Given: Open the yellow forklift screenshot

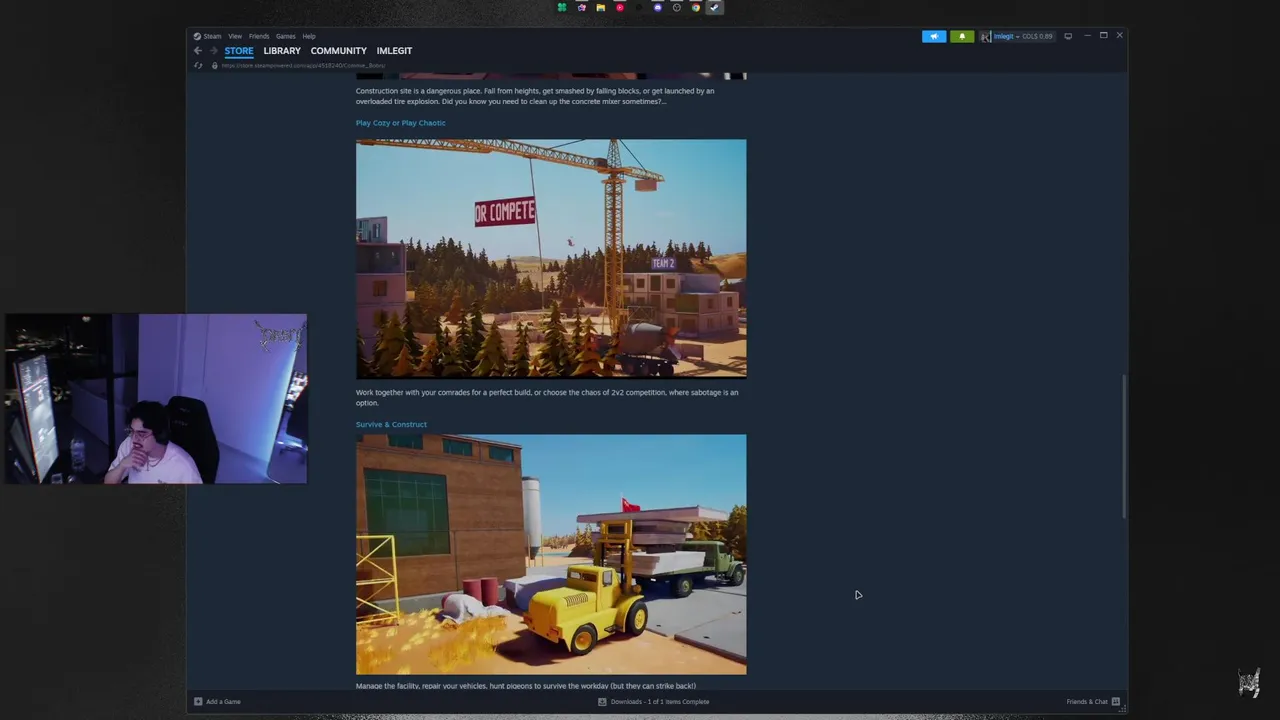Looking at the screenshot, I should coord(551,554).
